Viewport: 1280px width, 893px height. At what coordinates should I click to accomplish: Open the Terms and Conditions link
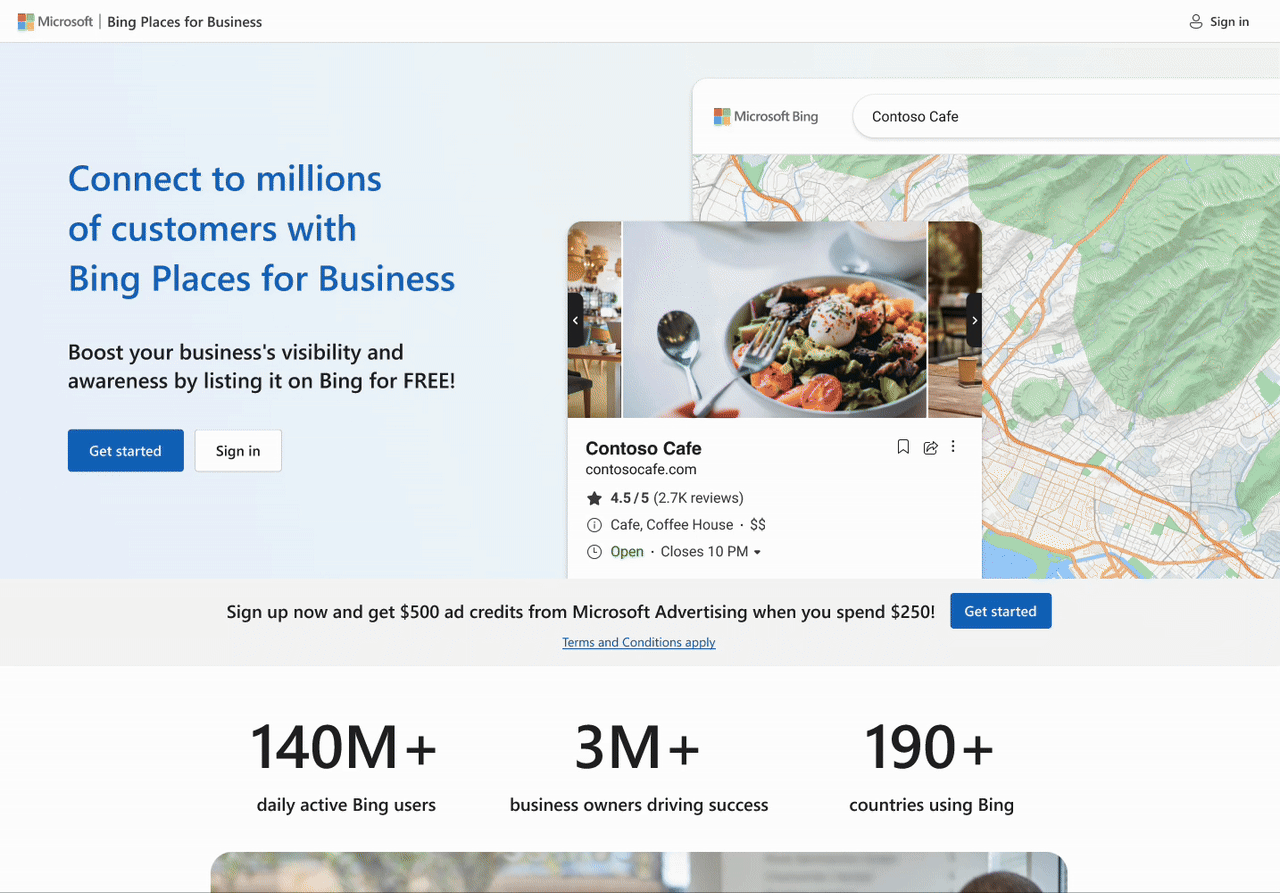tap(638, 642)
